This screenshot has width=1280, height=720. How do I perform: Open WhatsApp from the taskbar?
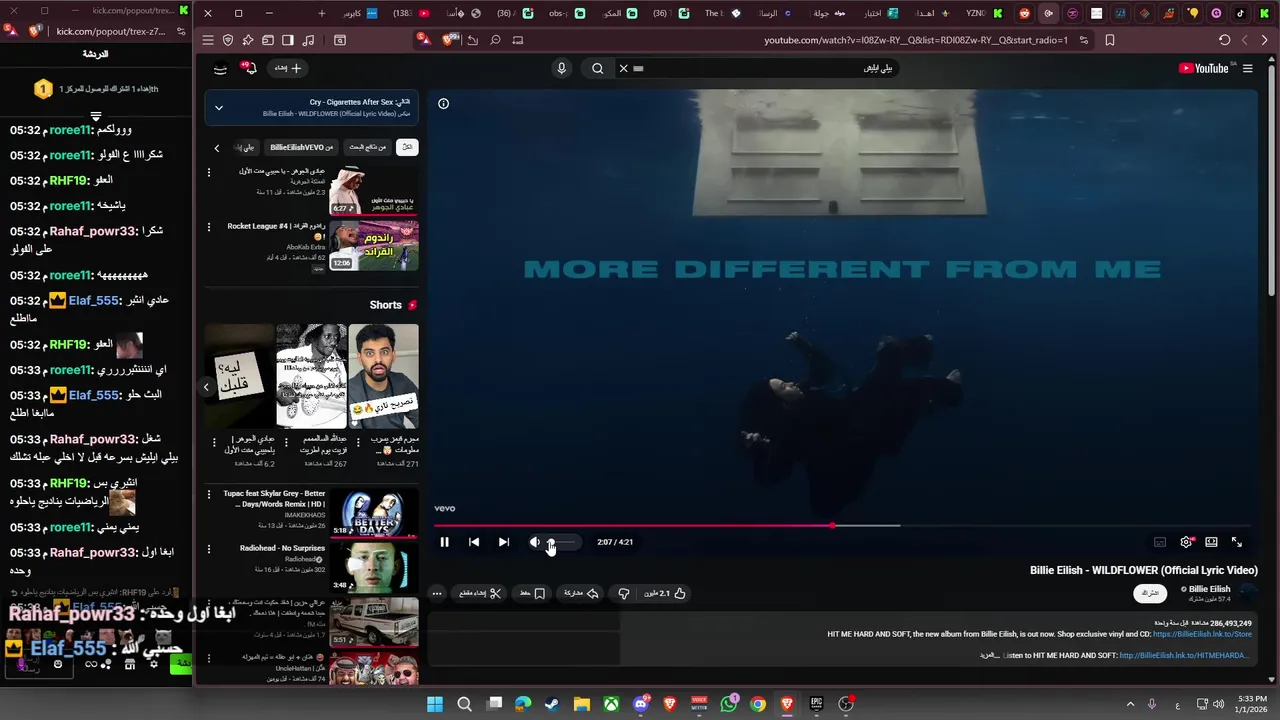point(728,704)
